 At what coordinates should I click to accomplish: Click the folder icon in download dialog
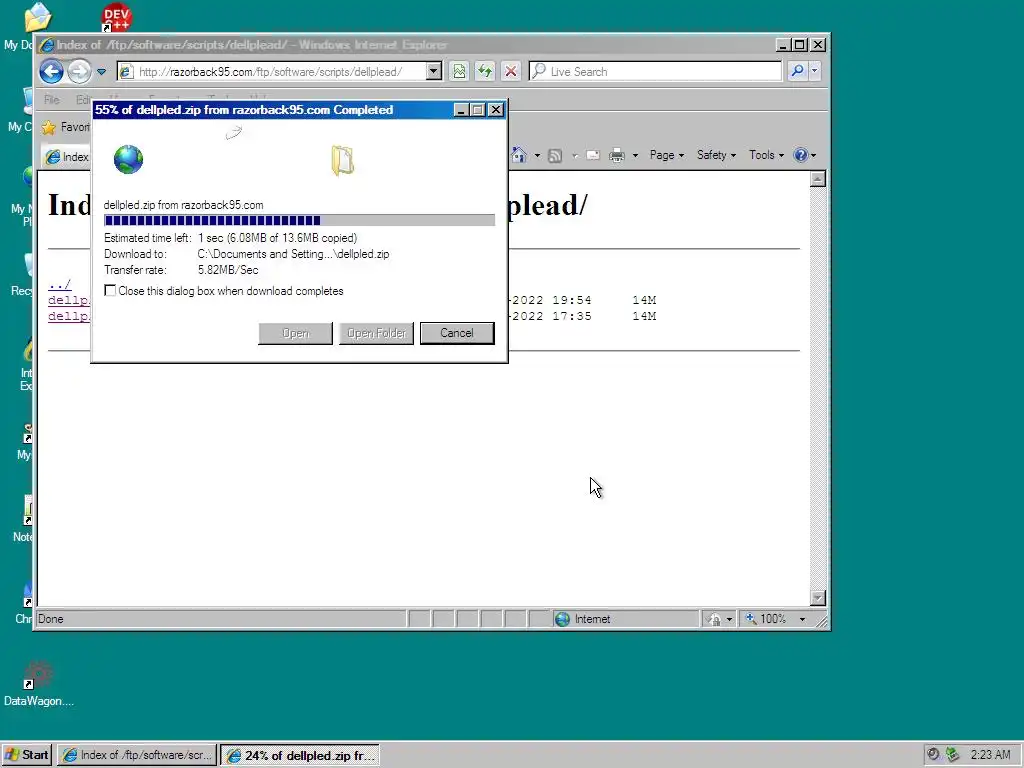342,161
